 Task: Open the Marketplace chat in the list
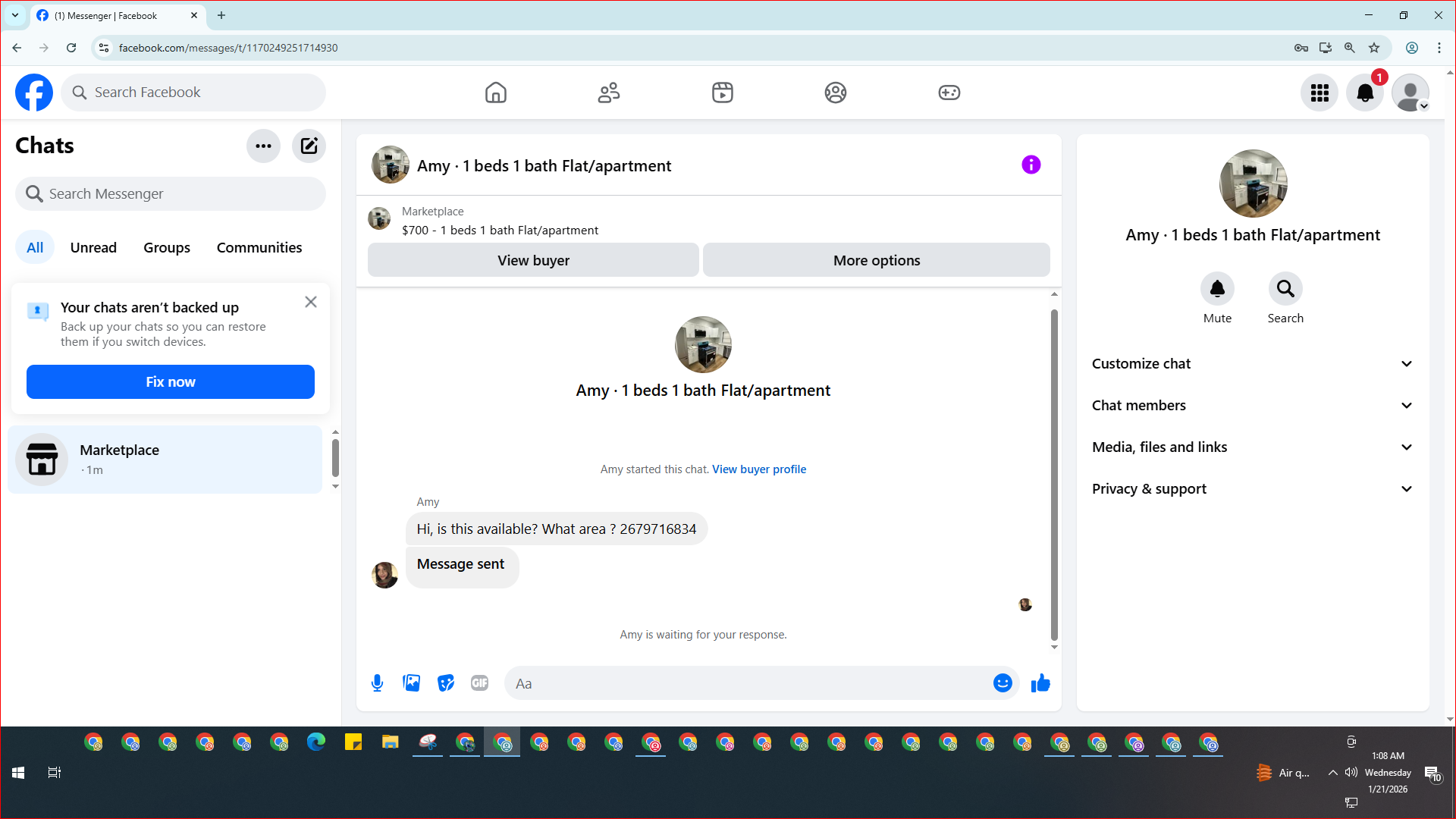pos(165,460)
